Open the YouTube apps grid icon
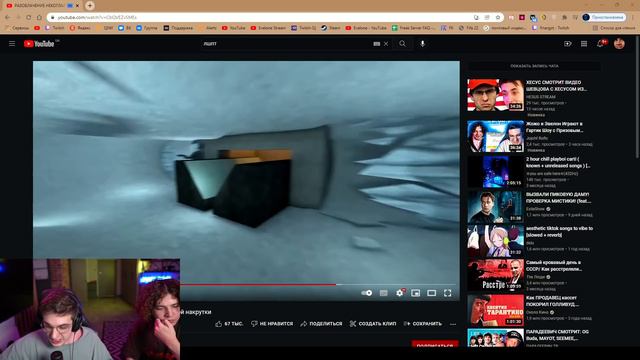Screen dimensions: 640x360 (x=584, y=44)
